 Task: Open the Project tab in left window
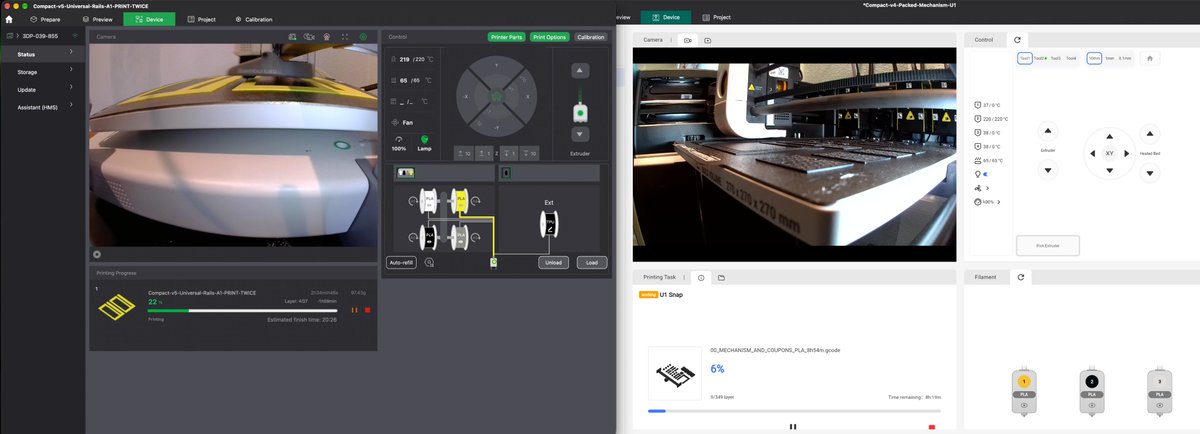(203, 19)
